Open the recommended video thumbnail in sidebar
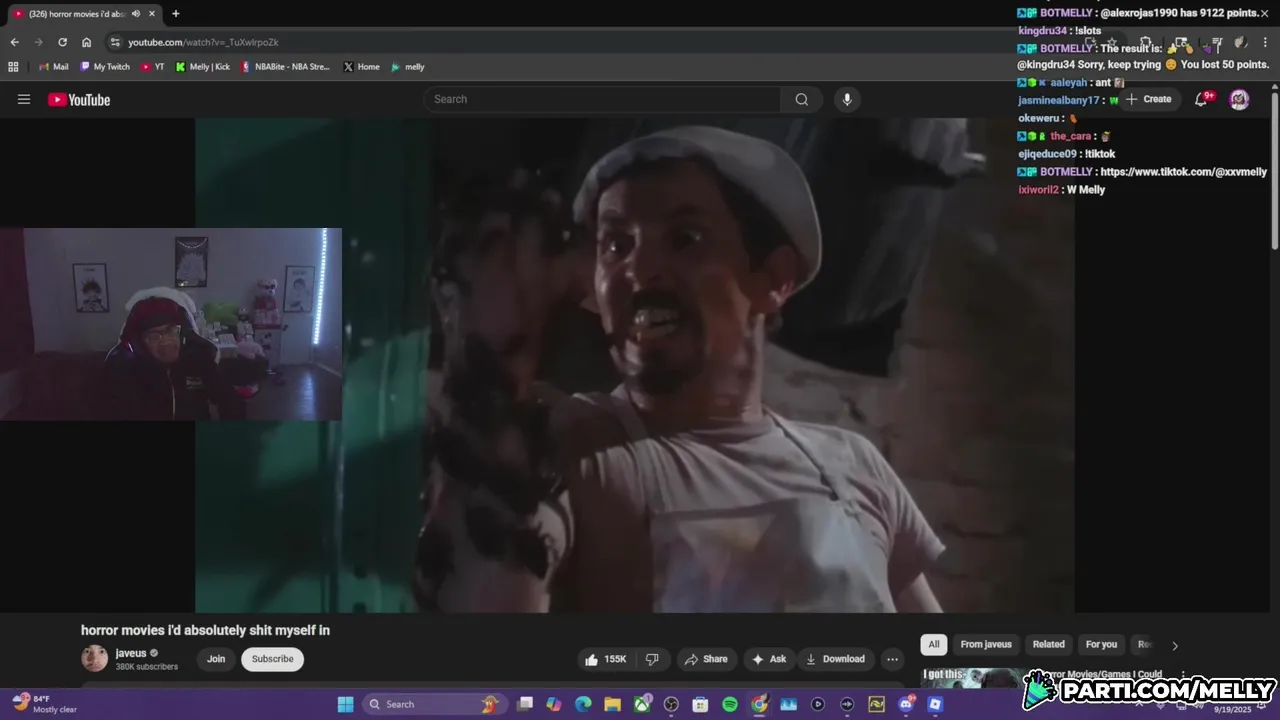Viewport: 1280px width, 720px height. coord(971,679)
